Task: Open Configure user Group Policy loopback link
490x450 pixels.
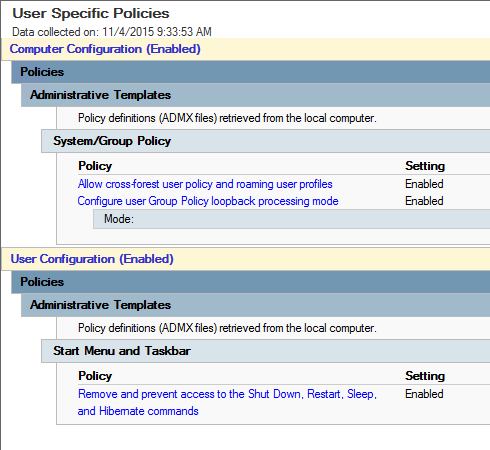Action: pos(208,201)
